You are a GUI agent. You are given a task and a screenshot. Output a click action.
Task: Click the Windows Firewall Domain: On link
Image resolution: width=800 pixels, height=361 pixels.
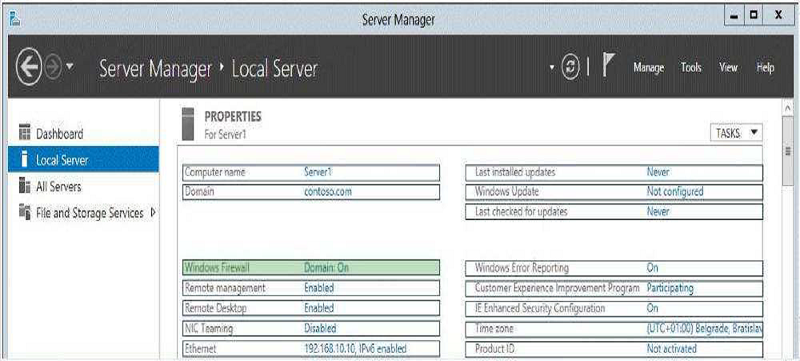click(x=326, y=267)
